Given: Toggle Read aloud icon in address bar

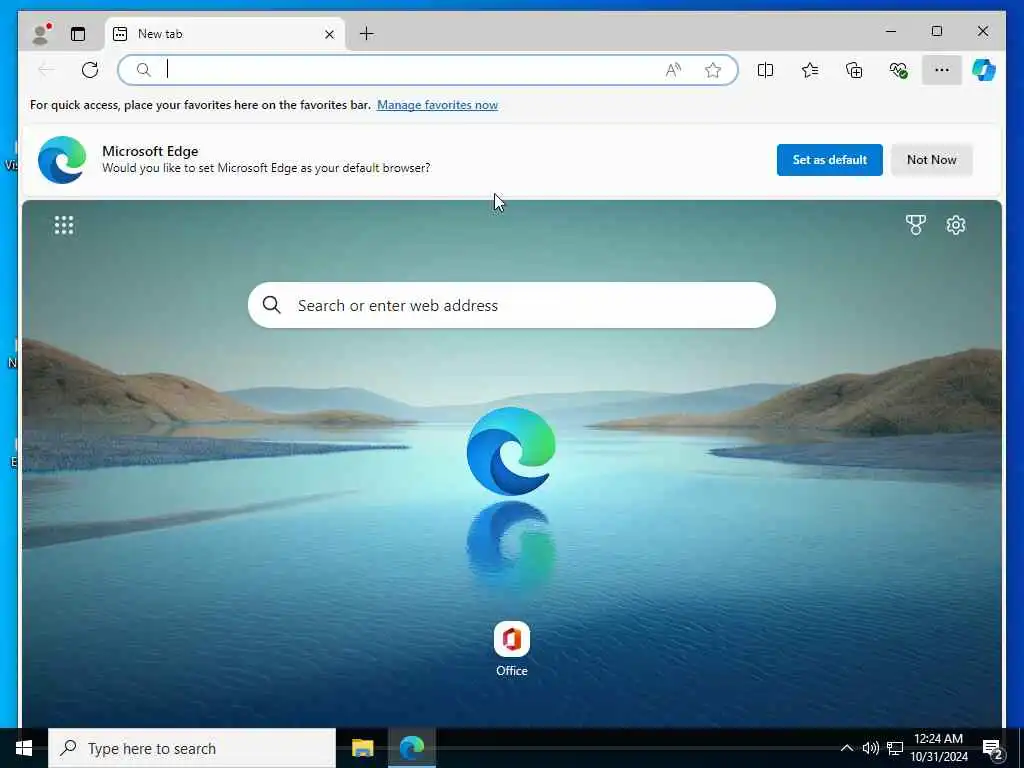Looking at the screenshot, I should pyautogui.click(x=673, y=70).
